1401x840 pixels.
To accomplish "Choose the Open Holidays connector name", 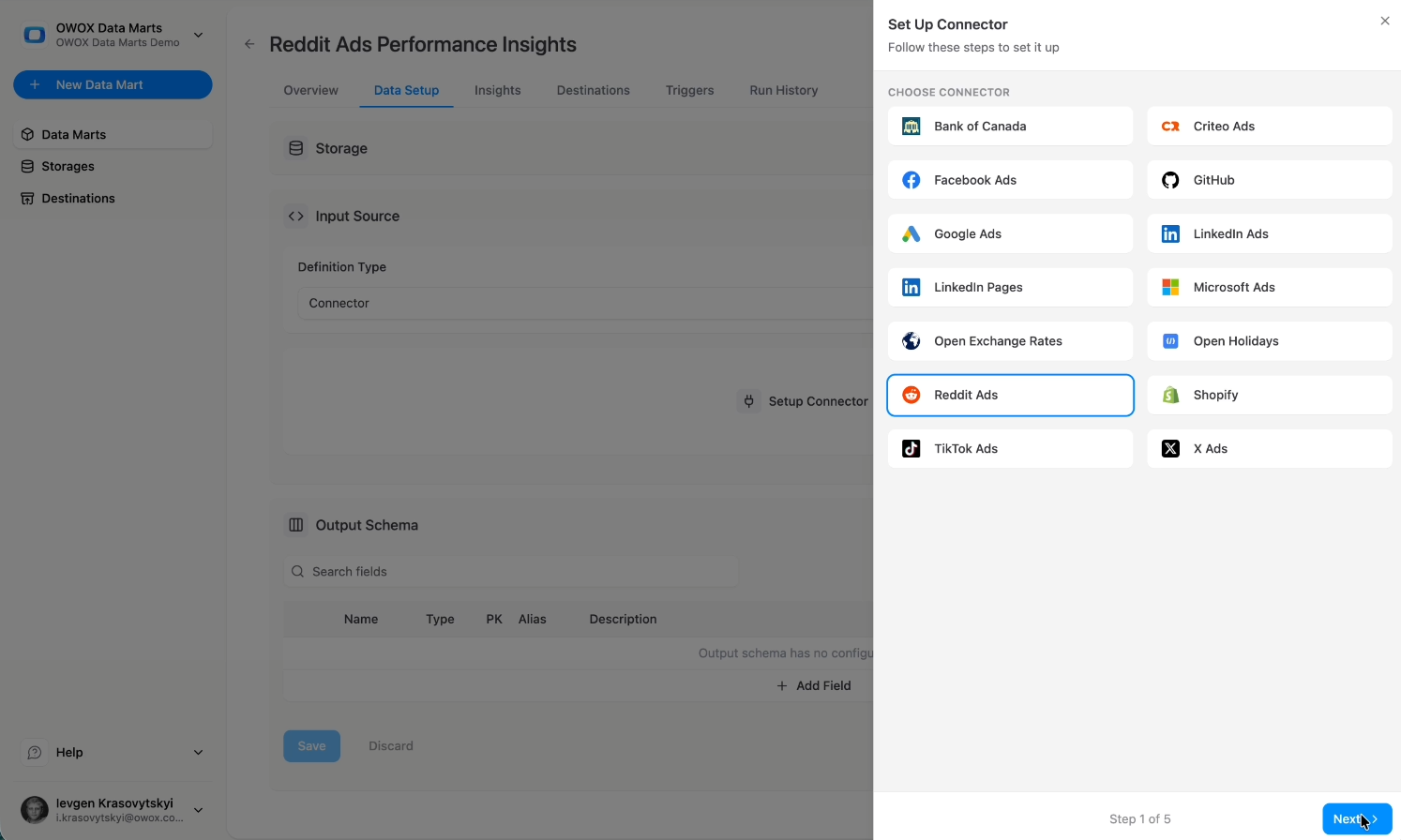I will pyautogui.click(x=1236, y=341).
